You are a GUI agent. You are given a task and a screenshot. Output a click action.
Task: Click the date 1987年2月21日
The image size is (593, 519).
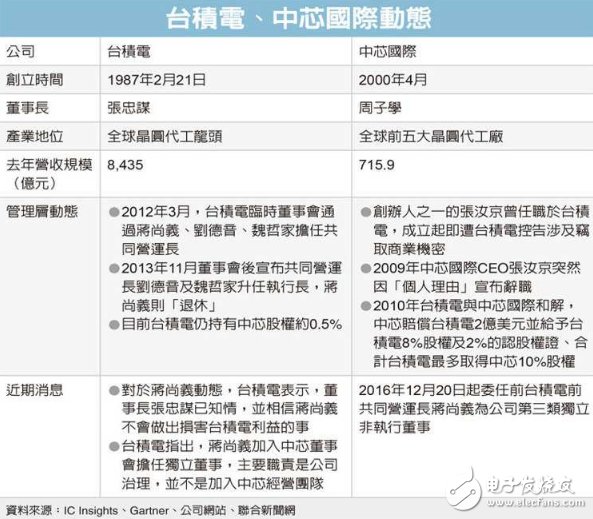point(157,80)
